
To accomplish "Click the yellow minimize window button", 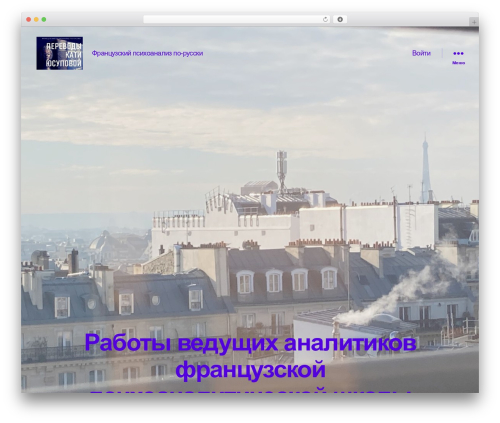I will [x=36, y=20].
